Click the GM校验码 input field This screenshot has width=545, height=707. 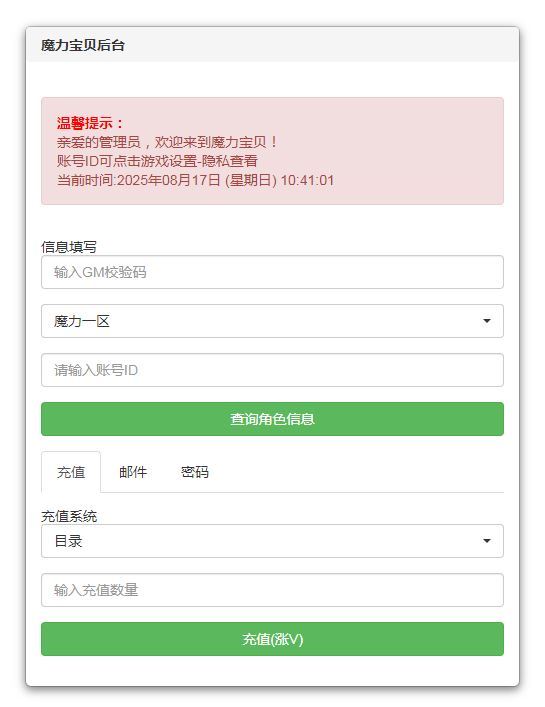(272, 272)
